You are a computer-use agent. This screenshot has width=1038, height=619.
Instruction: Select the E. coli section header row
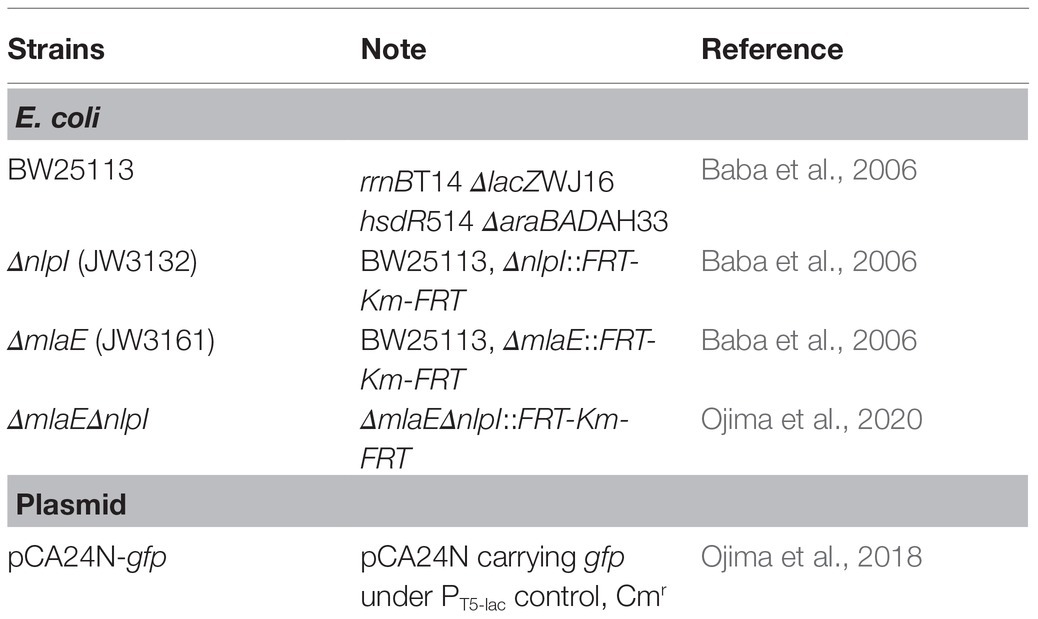coord(518,117)
